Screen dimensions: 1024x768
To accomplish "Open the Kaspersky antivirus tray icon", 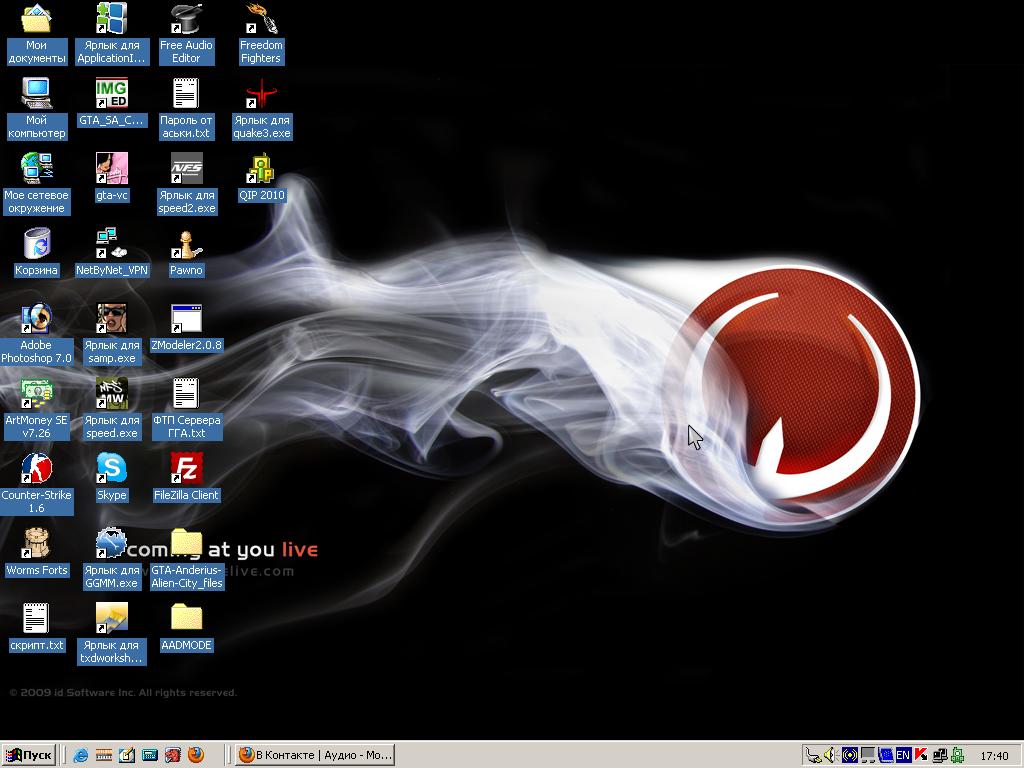I will pyautogui.click(x=921, y=756).
